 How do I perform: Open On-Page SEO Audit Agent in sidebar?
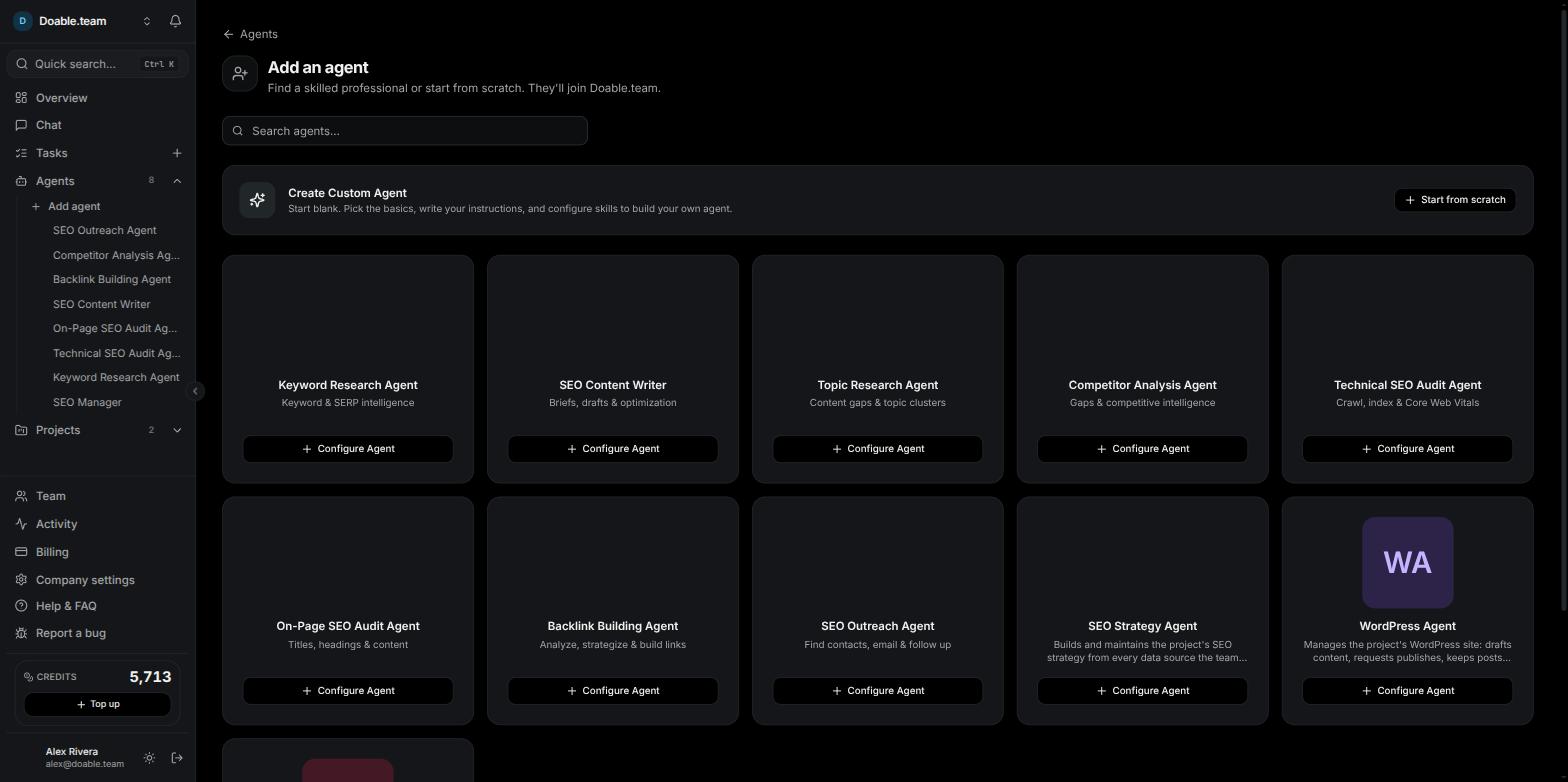115,328
